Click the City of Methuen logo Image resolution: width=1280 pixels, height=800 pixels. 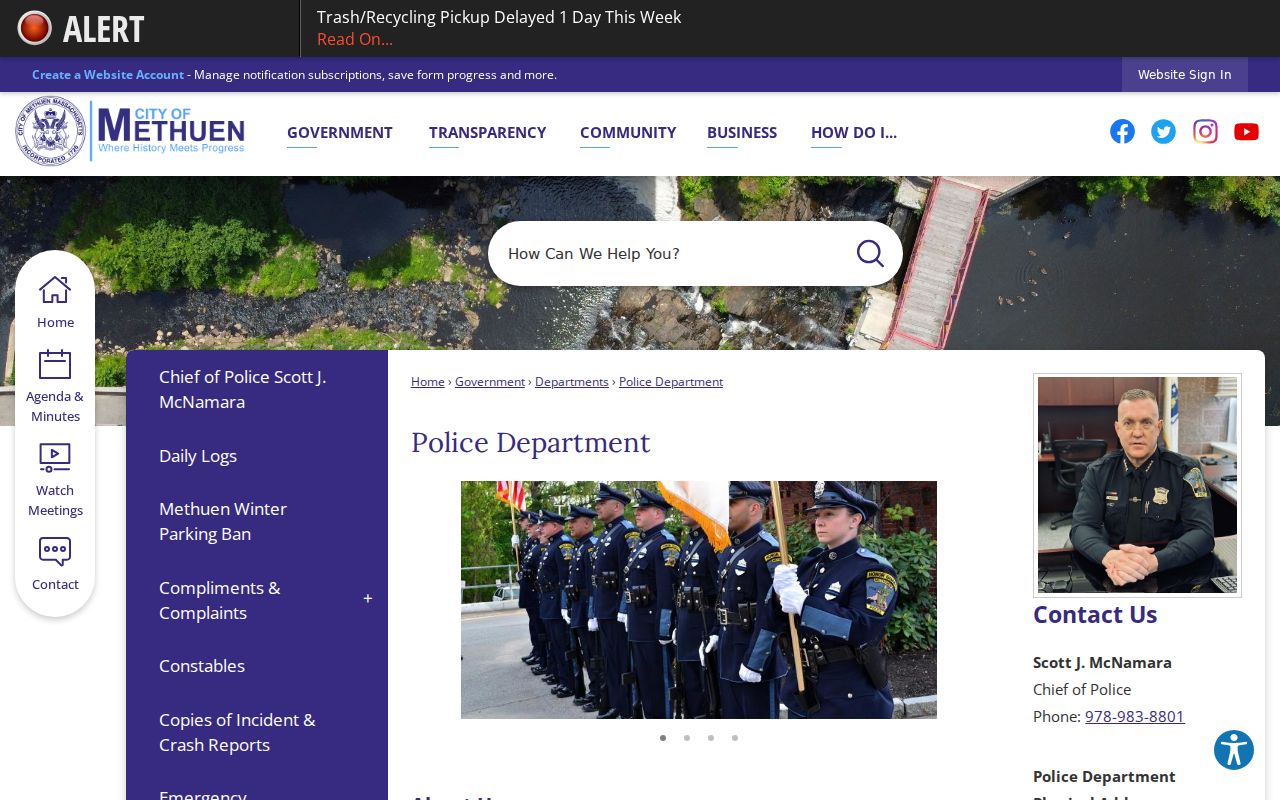[131, 131]
